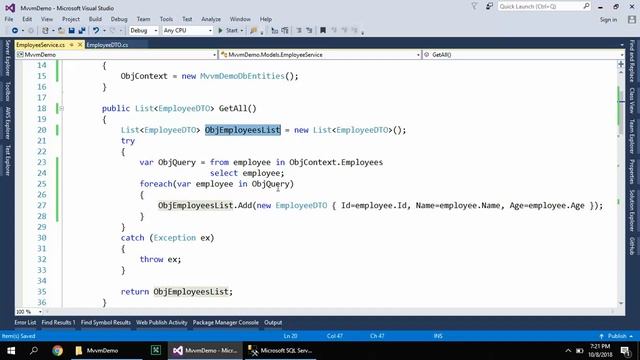
Task: Collapse the GetAll method outline
Action: 61,109
